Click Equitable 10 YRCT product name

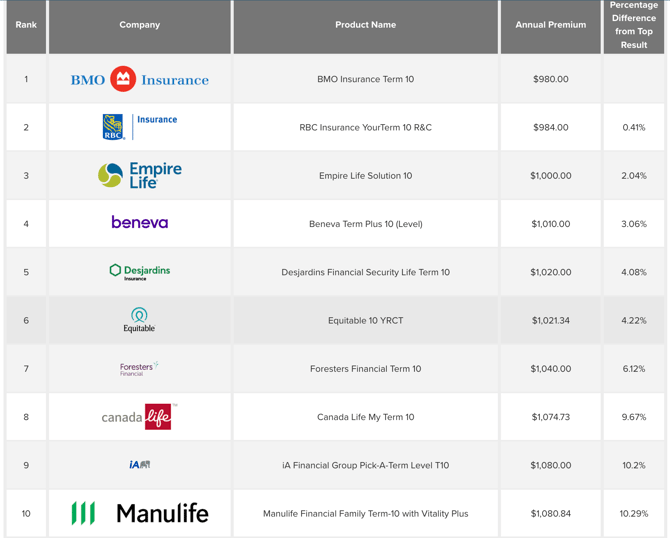365,321
